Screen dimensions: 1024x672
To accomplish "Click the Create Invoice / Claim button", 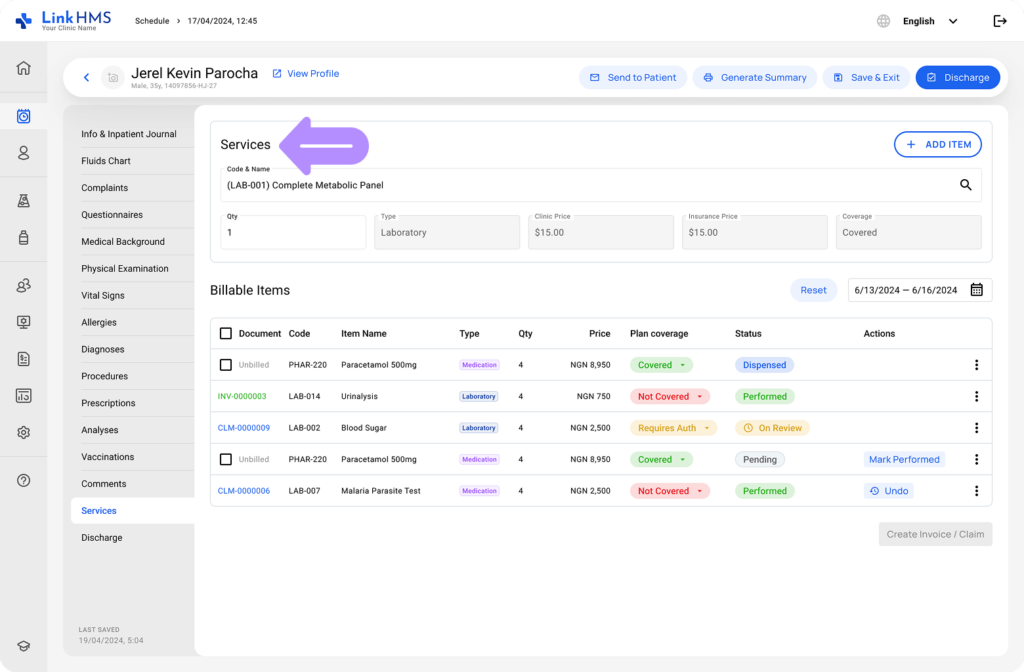I will coord(935,534).
